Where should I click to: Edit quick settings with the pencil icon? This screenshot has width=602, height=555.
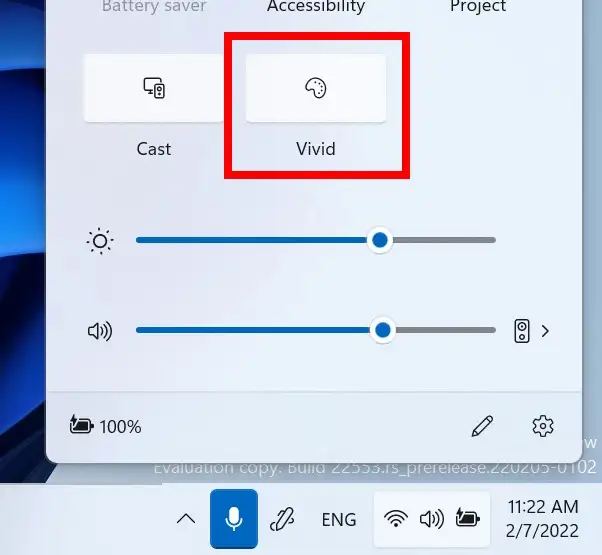[x=482, y=426]
